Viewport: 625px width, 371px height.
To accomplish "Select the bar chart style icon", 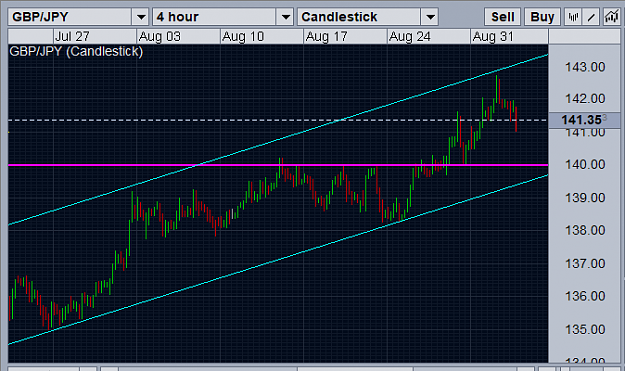I will tap(573, 17).
